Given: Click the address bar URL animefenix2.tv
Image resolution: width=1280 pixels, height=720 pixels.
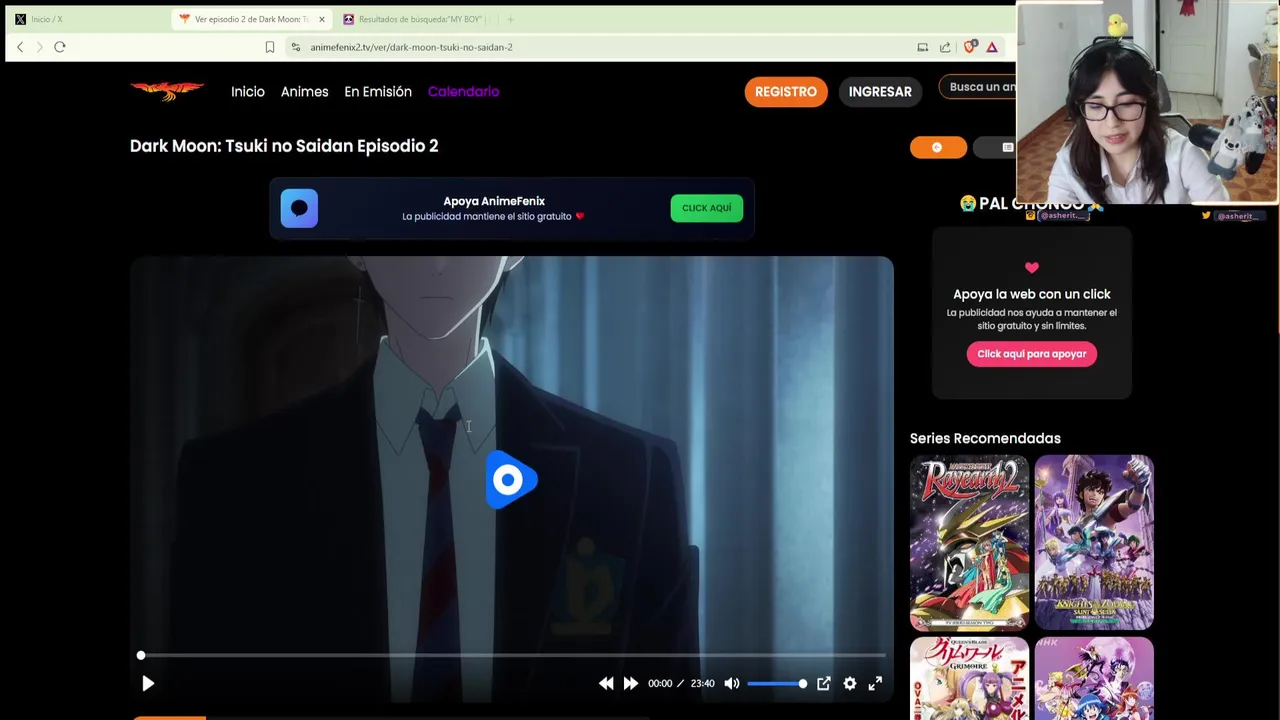Looking at the screenshot, I should click(411, 47).
